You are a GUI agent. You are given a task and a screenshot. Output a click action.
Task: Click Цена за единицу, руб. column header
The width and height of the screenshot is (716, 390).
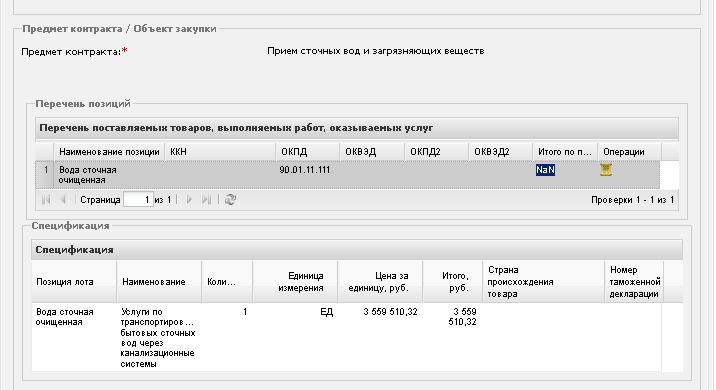click(380, 282)
